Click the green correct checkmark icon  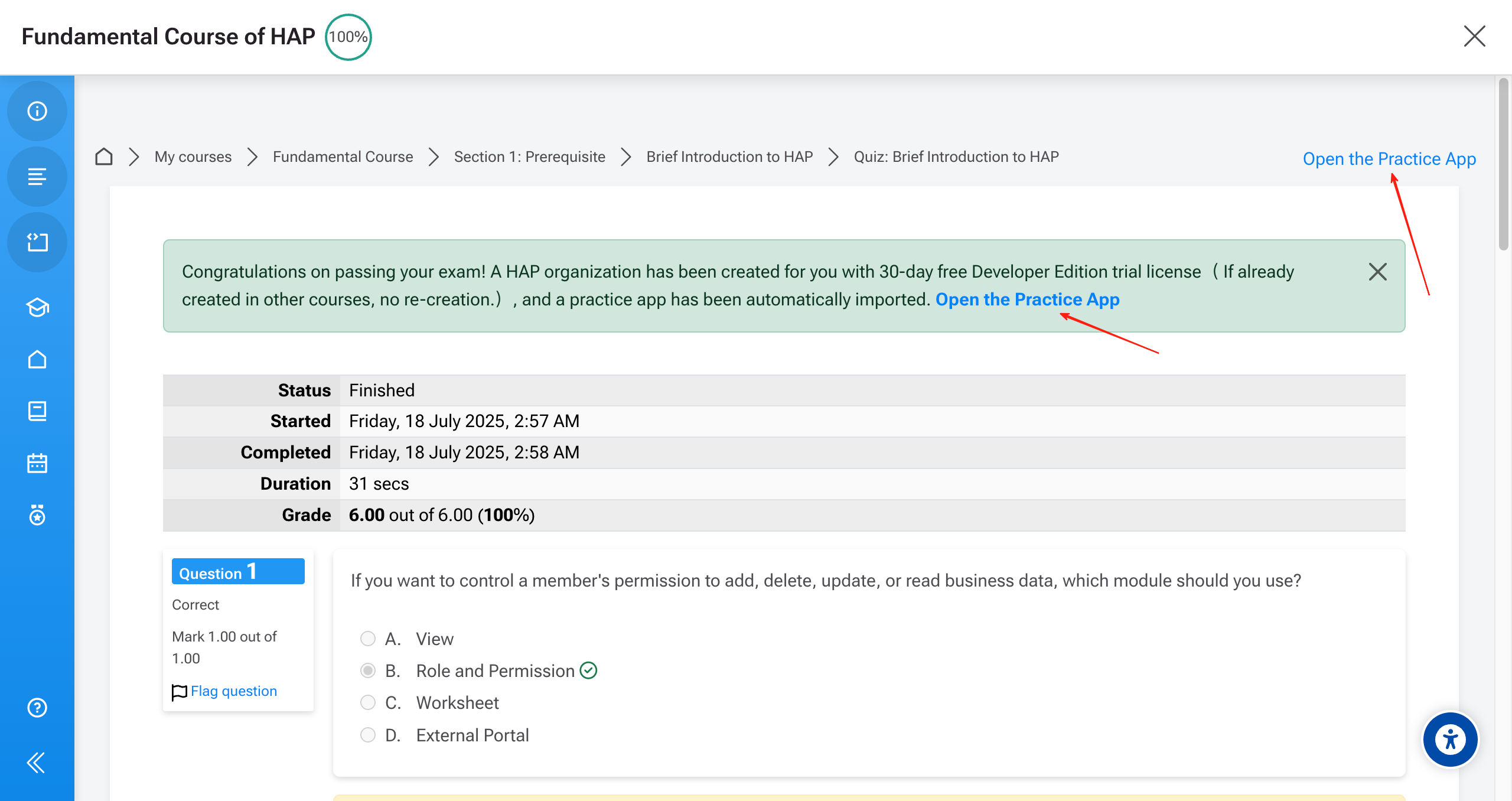[x=589, y=670]
